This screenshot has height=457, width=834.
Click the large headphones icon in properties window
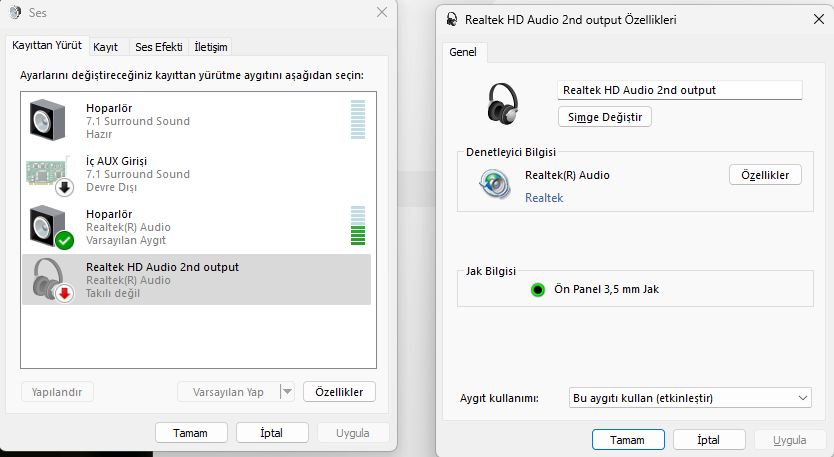click(x=502, y=104)
